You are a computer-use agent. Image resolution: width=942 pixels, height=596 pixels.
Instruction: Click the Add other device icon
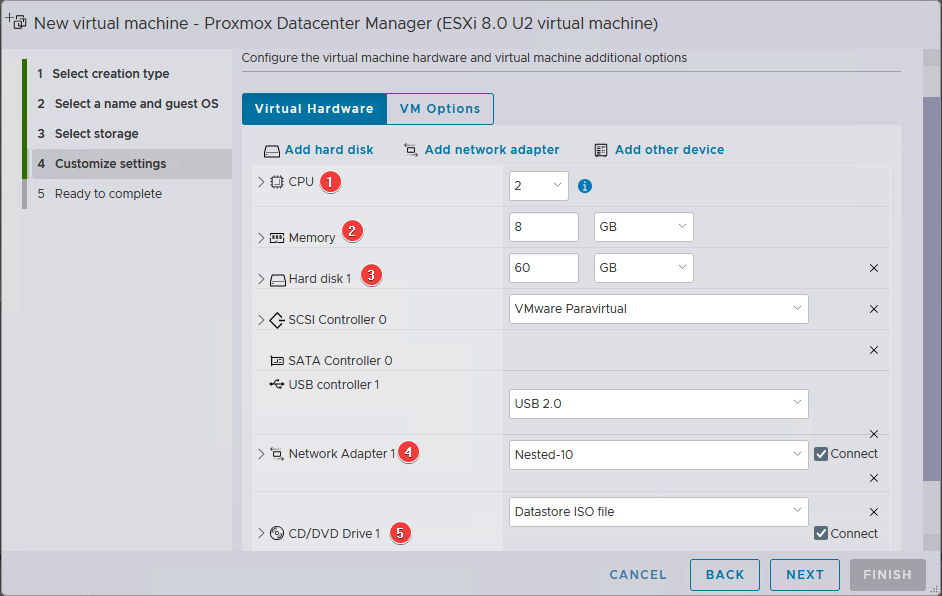[601, 150]
